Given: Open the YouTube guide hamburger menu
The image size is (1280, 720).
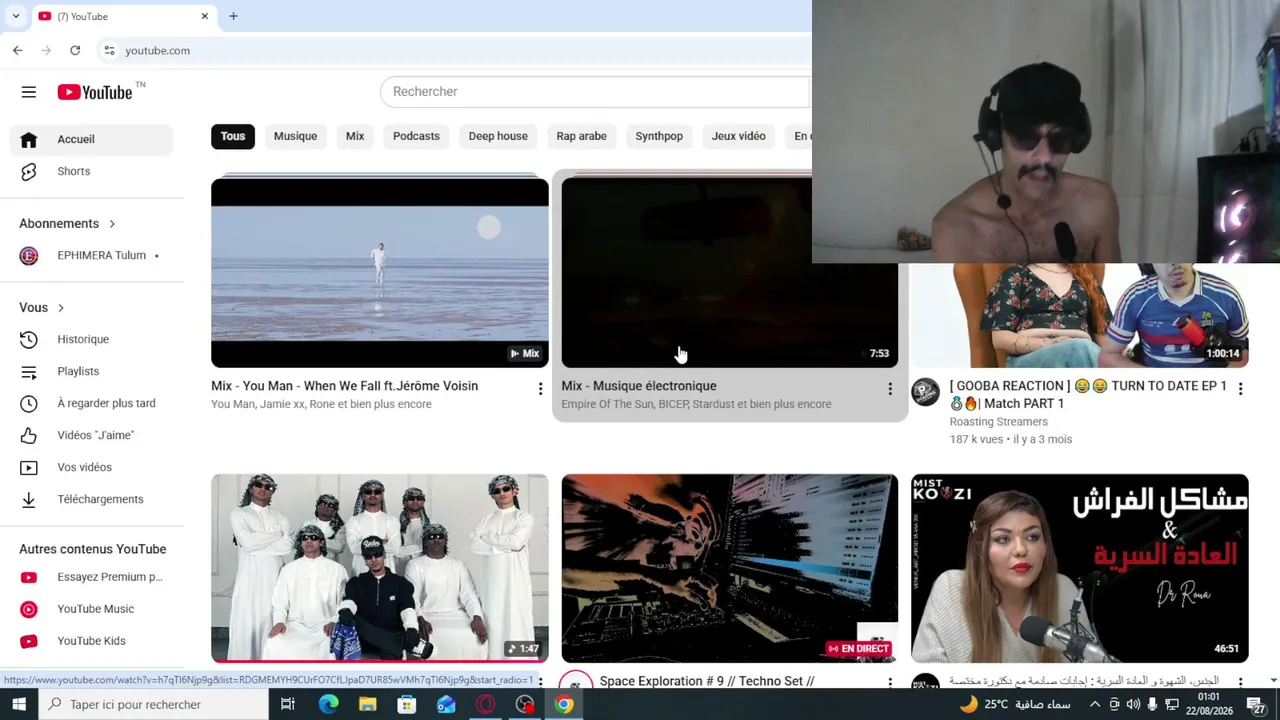Looking at the screenshot, I should tap(29, 92).
